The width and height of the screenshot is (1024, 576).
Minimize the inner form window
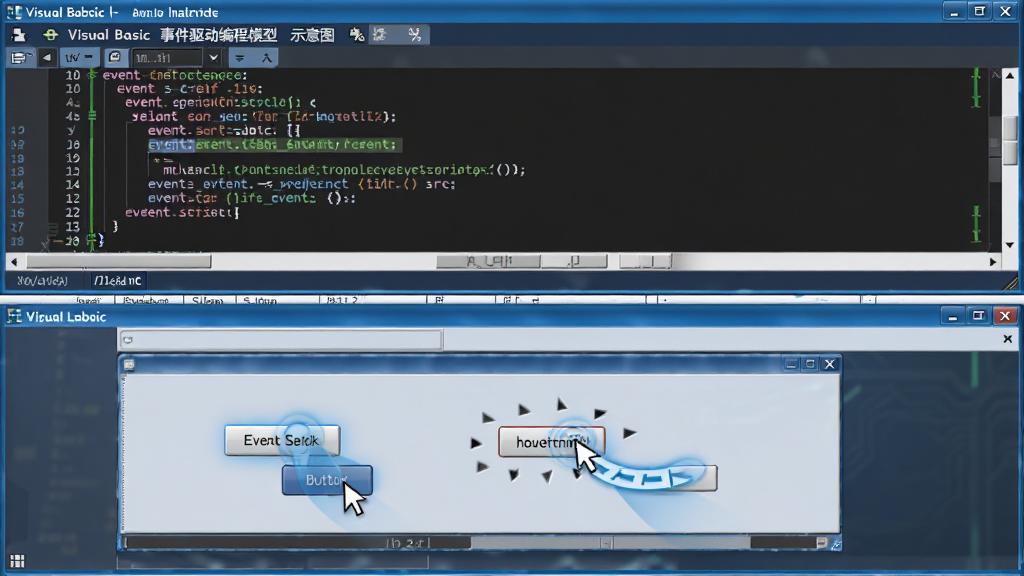pos(791,364)
